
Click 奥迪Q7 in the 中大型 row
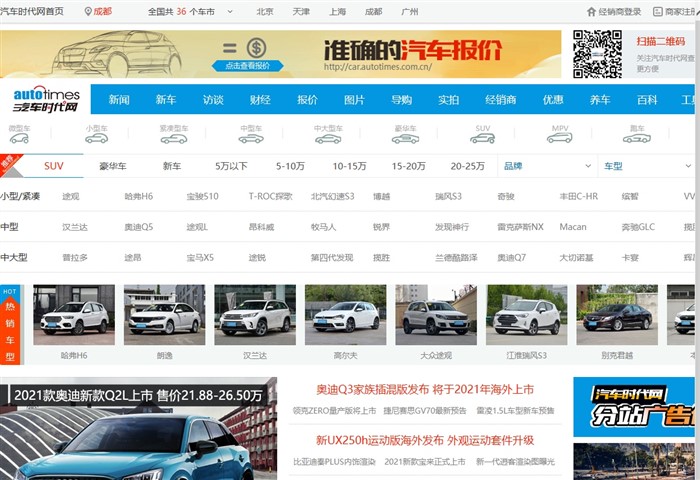[x=512, y=258]
